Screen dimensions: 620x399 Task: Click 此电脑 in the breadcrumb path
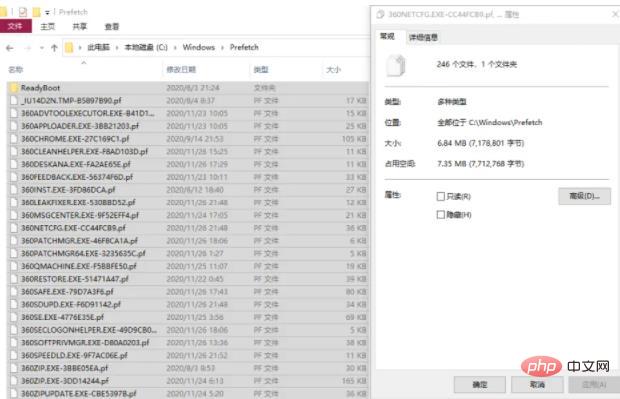click(x=98, y=47)
